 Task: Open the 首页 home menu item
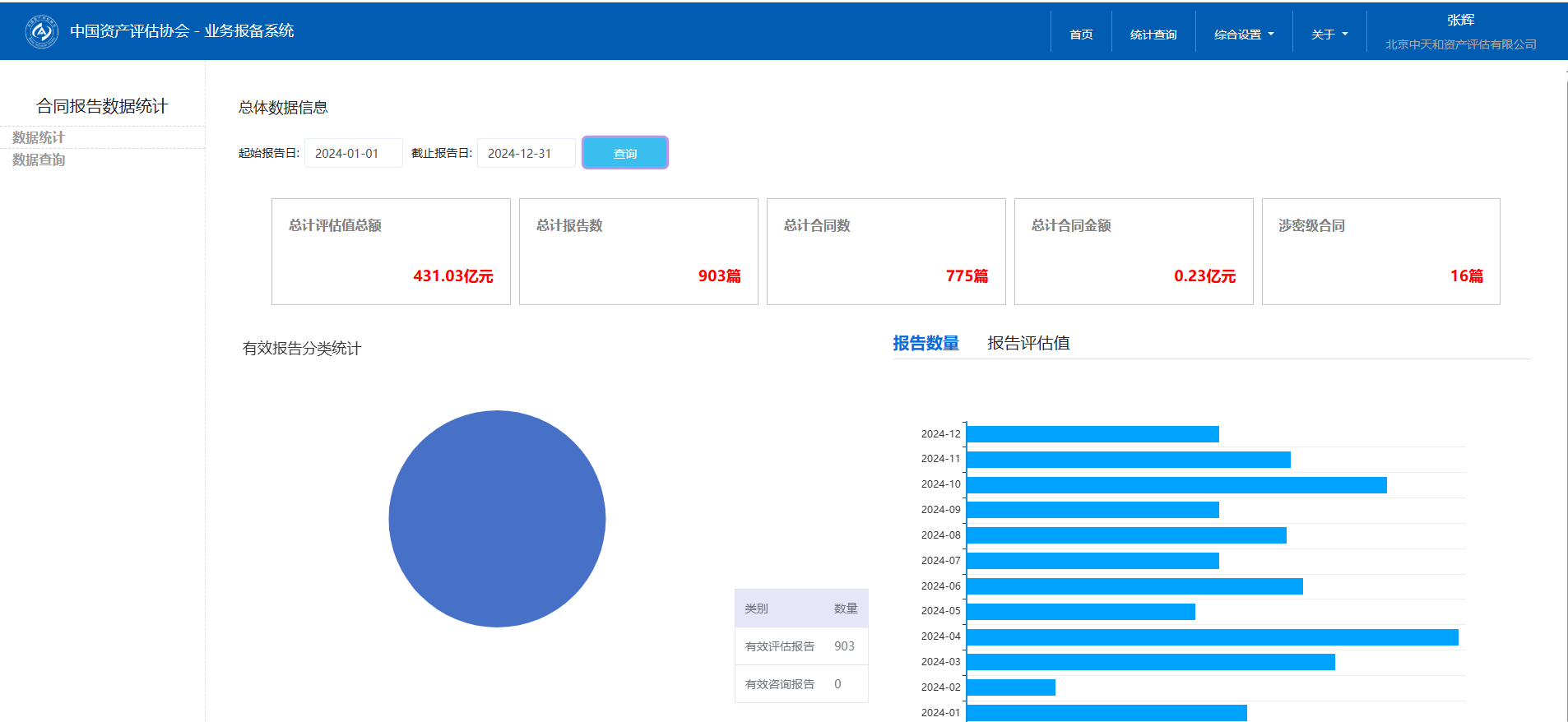[x=1081, y=35]
